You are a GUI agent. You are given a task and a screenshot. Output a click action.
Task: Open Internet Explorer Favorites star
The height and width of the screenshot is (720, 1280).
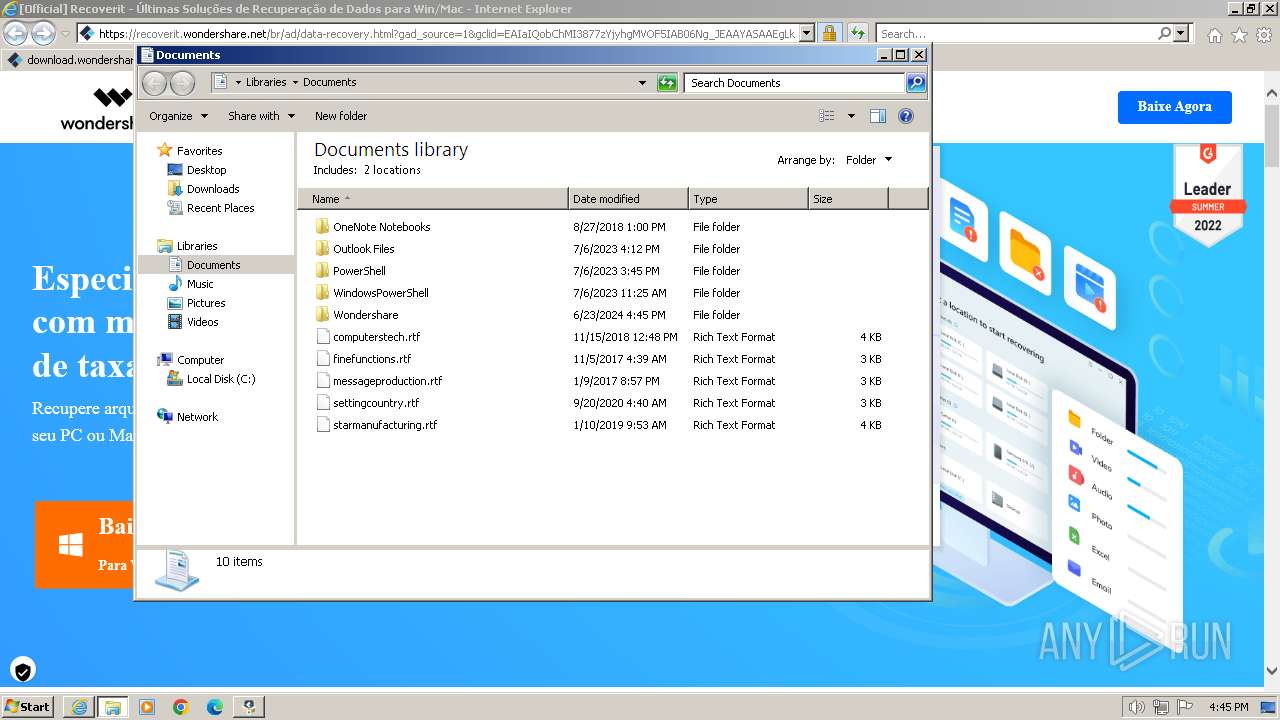[x=1239, y=34]
